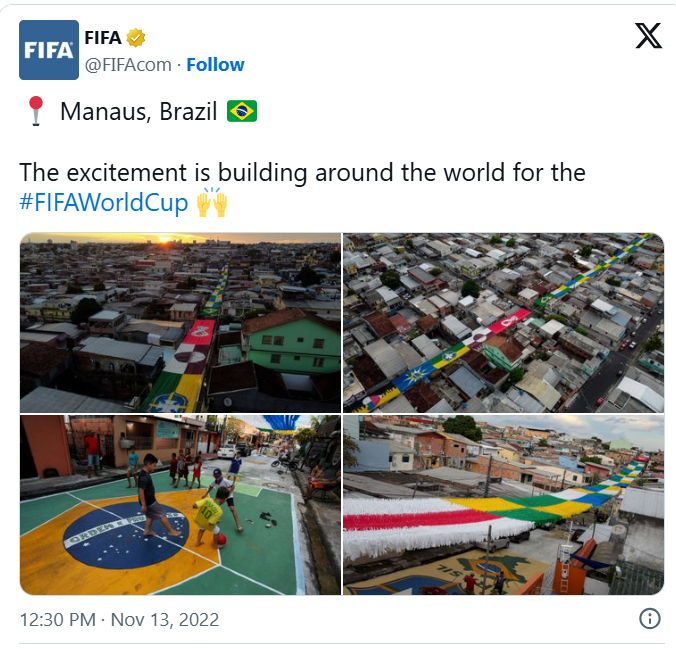Click the "The excitement is building" tweet text
The image size is (676, 649).
point(302,172)
